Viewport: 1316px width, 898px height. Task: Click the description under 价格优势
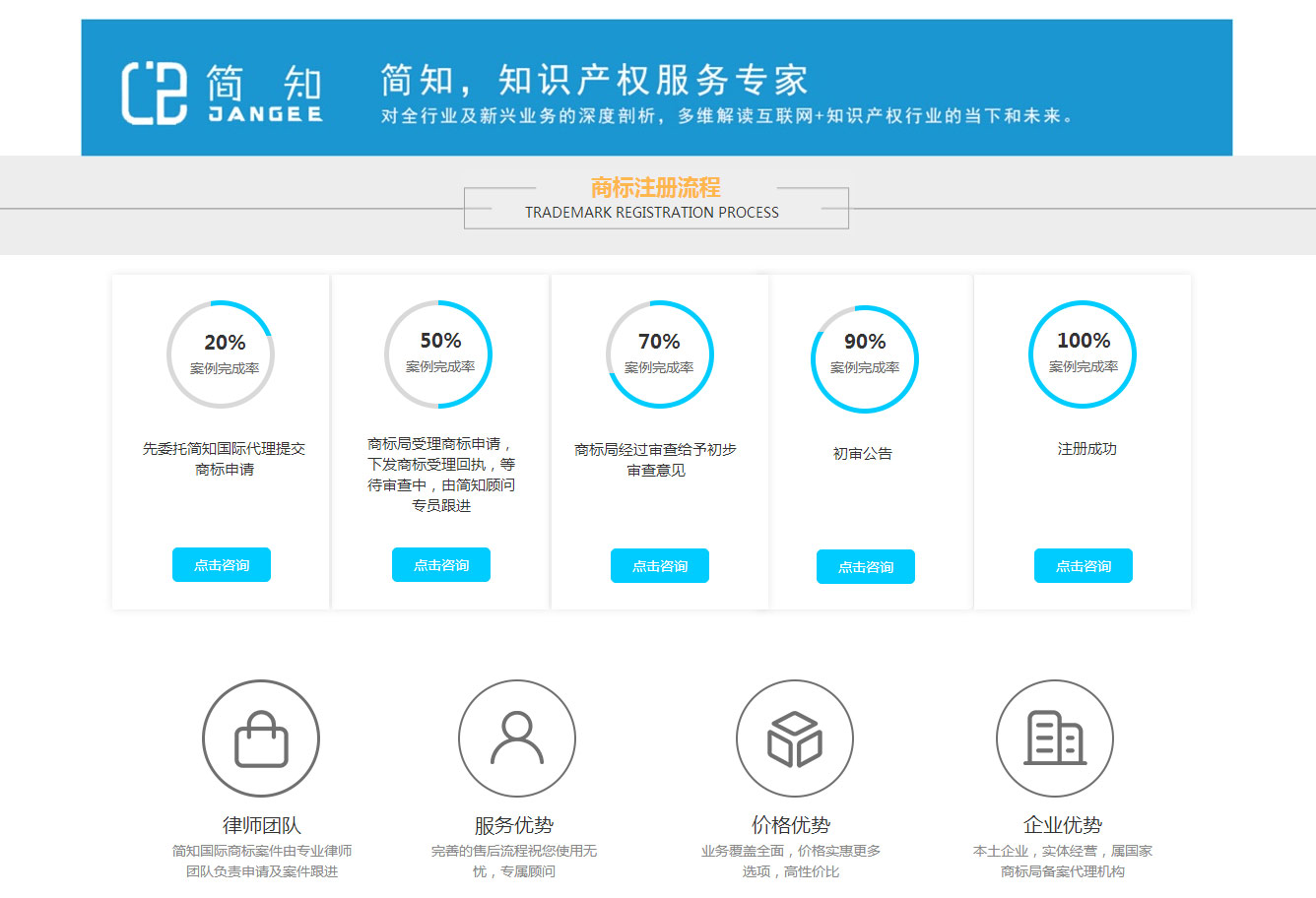(x=791, y=862)
